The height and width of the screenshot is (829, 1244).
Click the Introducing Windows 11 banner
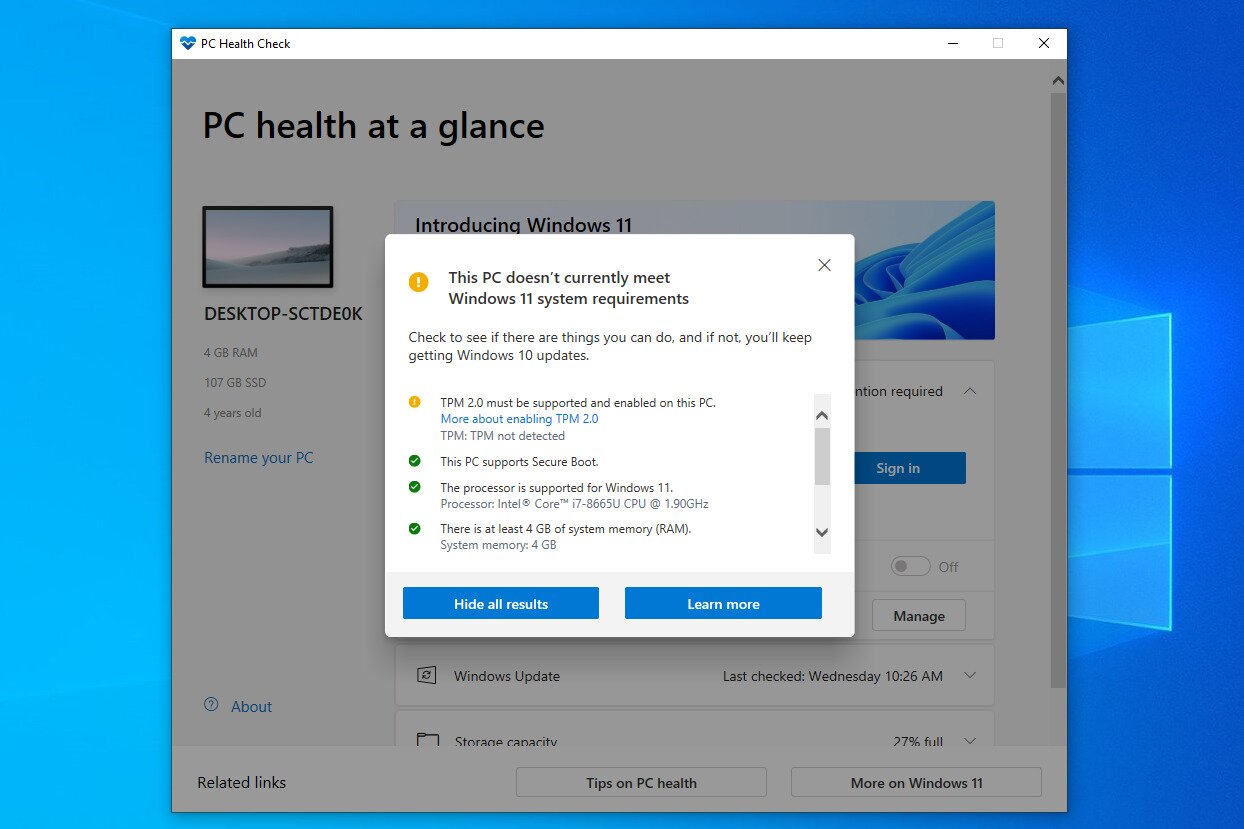point(694,270)
